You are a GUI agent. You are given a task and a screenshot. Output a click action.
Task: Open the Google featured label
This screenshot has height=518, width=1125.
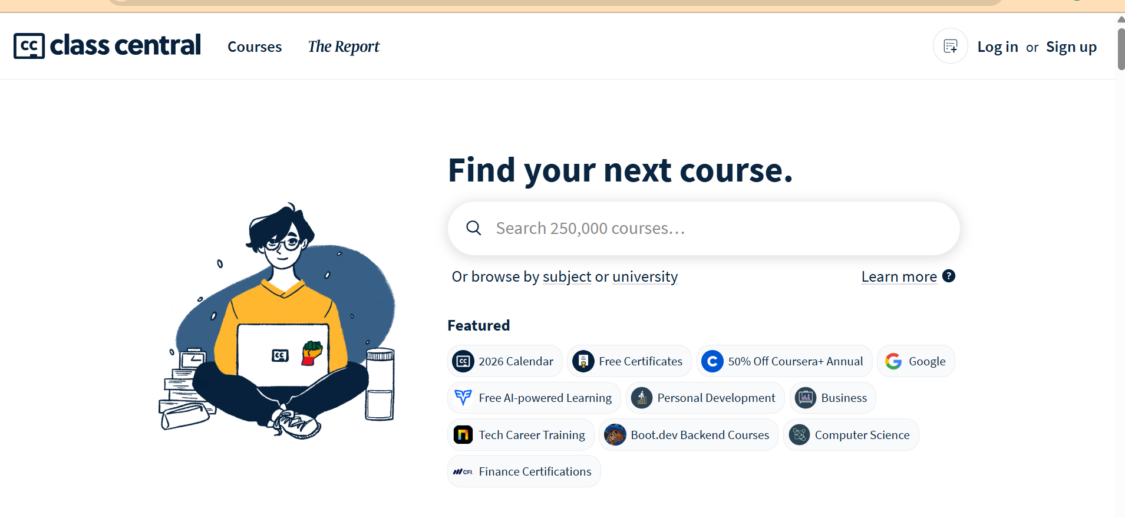pos(927,361)
